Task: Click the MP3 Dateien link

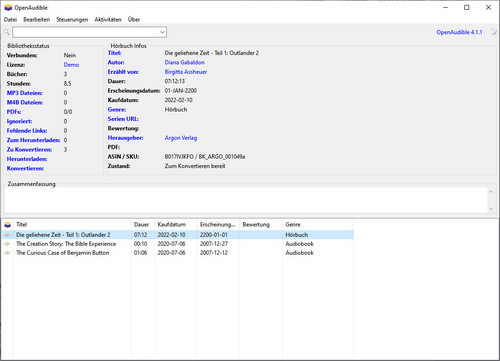Action: 25,93
